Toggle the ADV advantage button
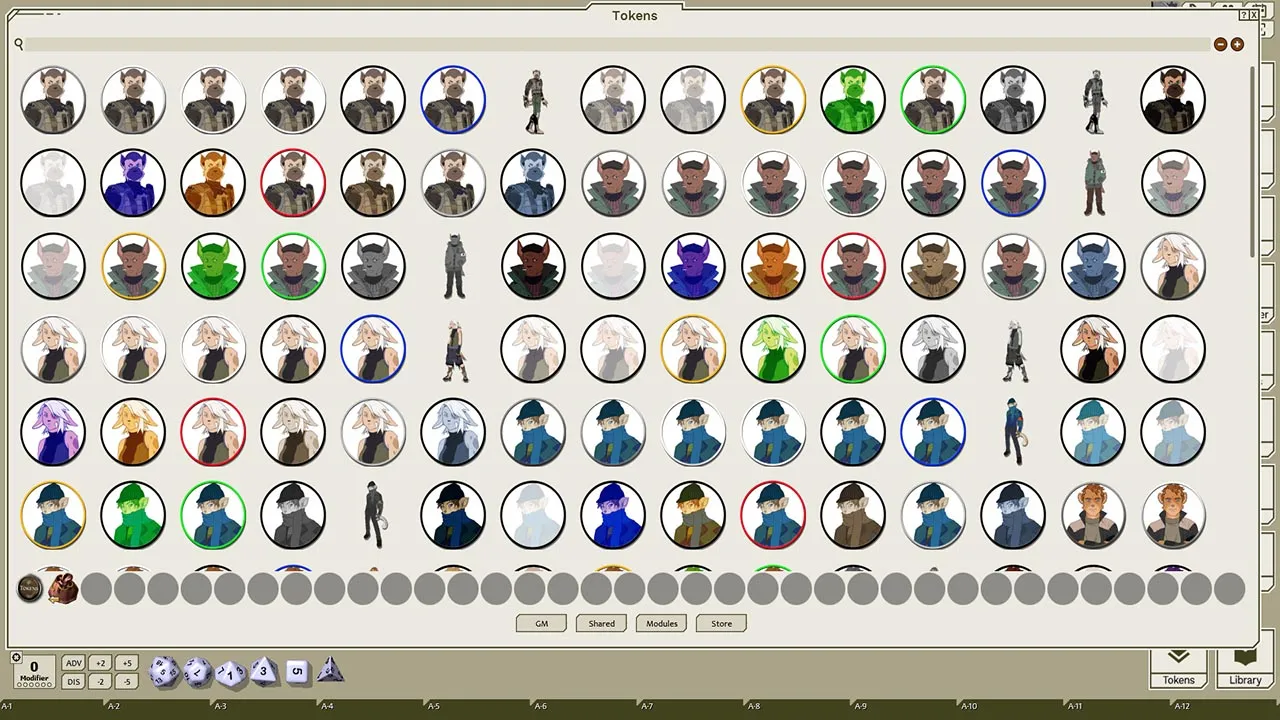Viewport: 1280px width, 720px height. coord(73,663)
